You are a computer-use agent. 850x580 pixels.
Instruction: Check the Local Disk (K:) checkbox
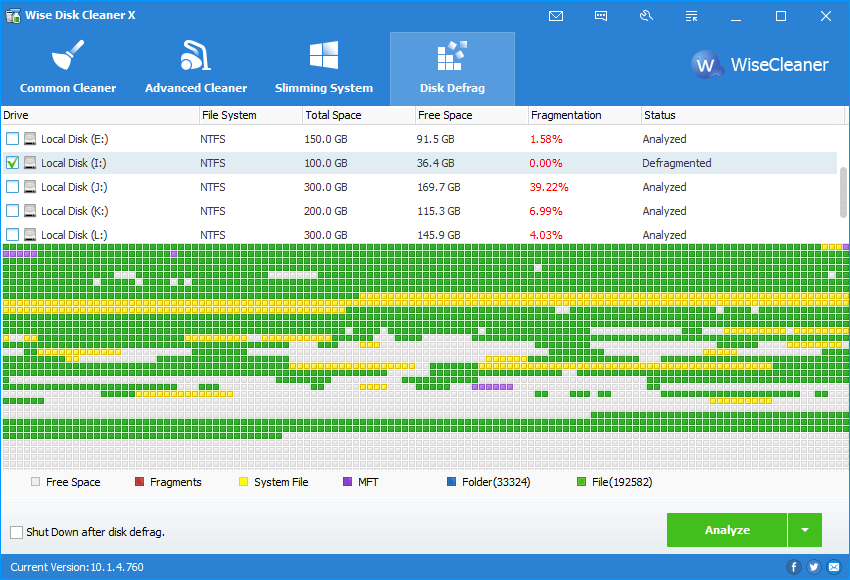[x=12, y=210]
